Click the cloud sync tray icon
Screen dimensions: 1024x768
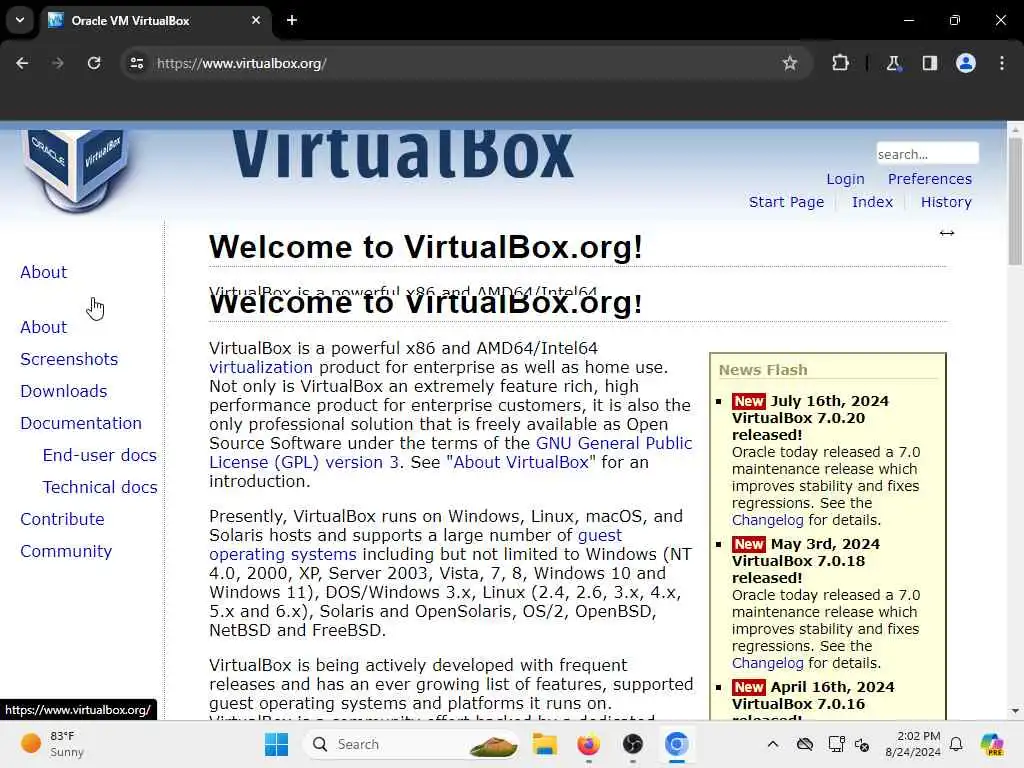805,744
